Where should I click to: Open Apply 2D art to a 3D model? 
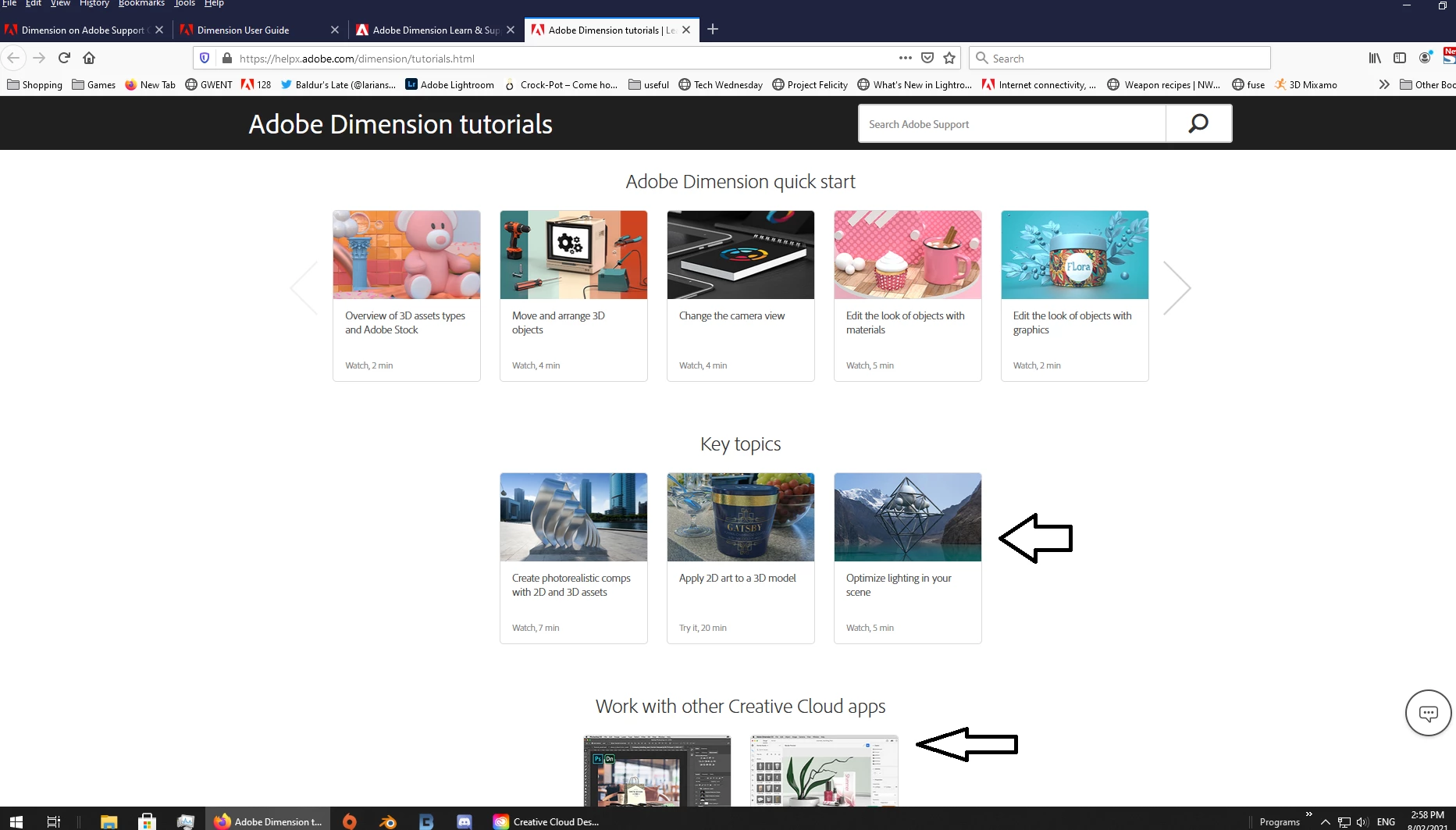(x=741, y=557)
